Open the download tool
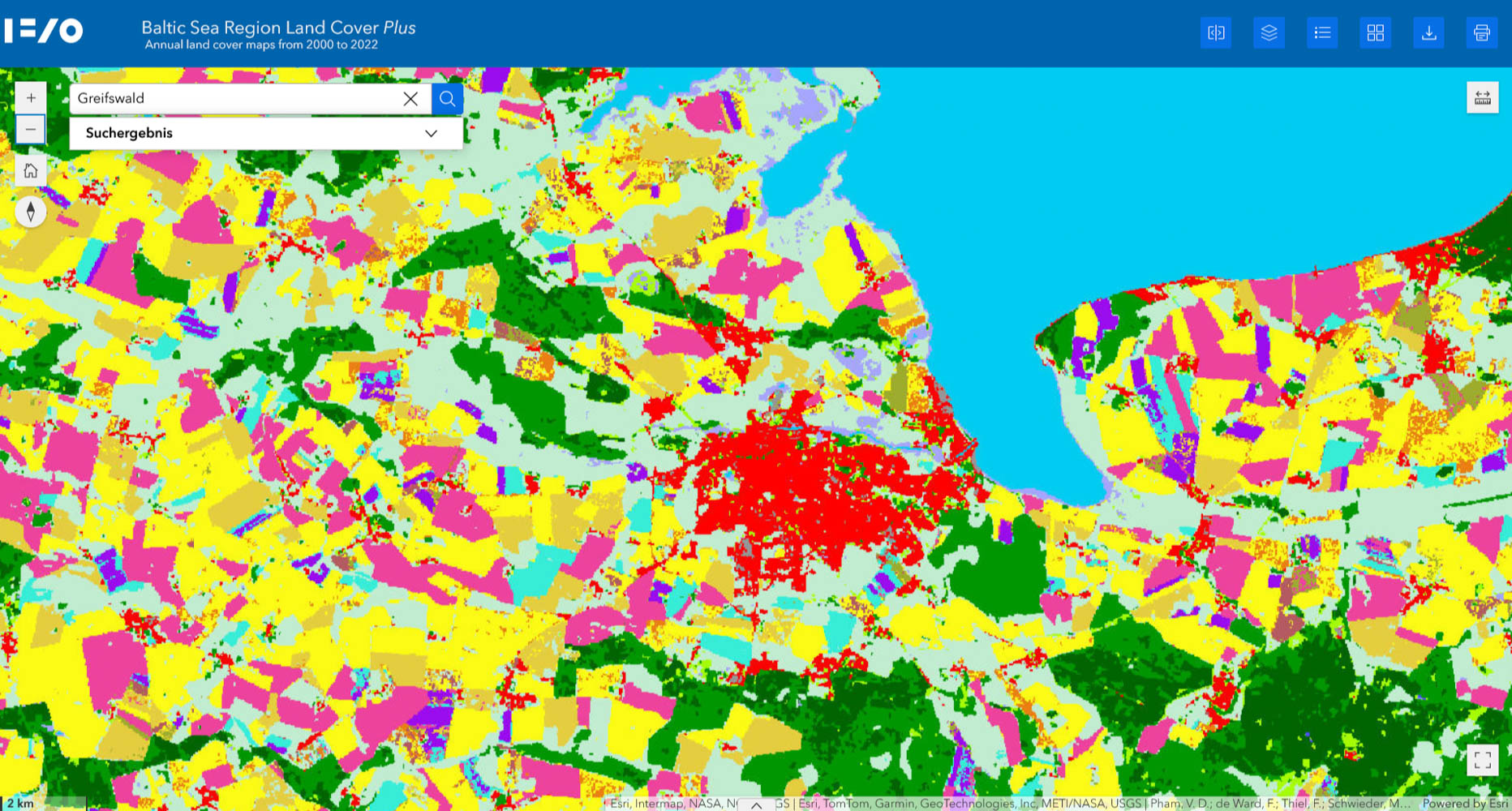The height and width of the screenshot is (811, 1512). tap(1428, 32)
